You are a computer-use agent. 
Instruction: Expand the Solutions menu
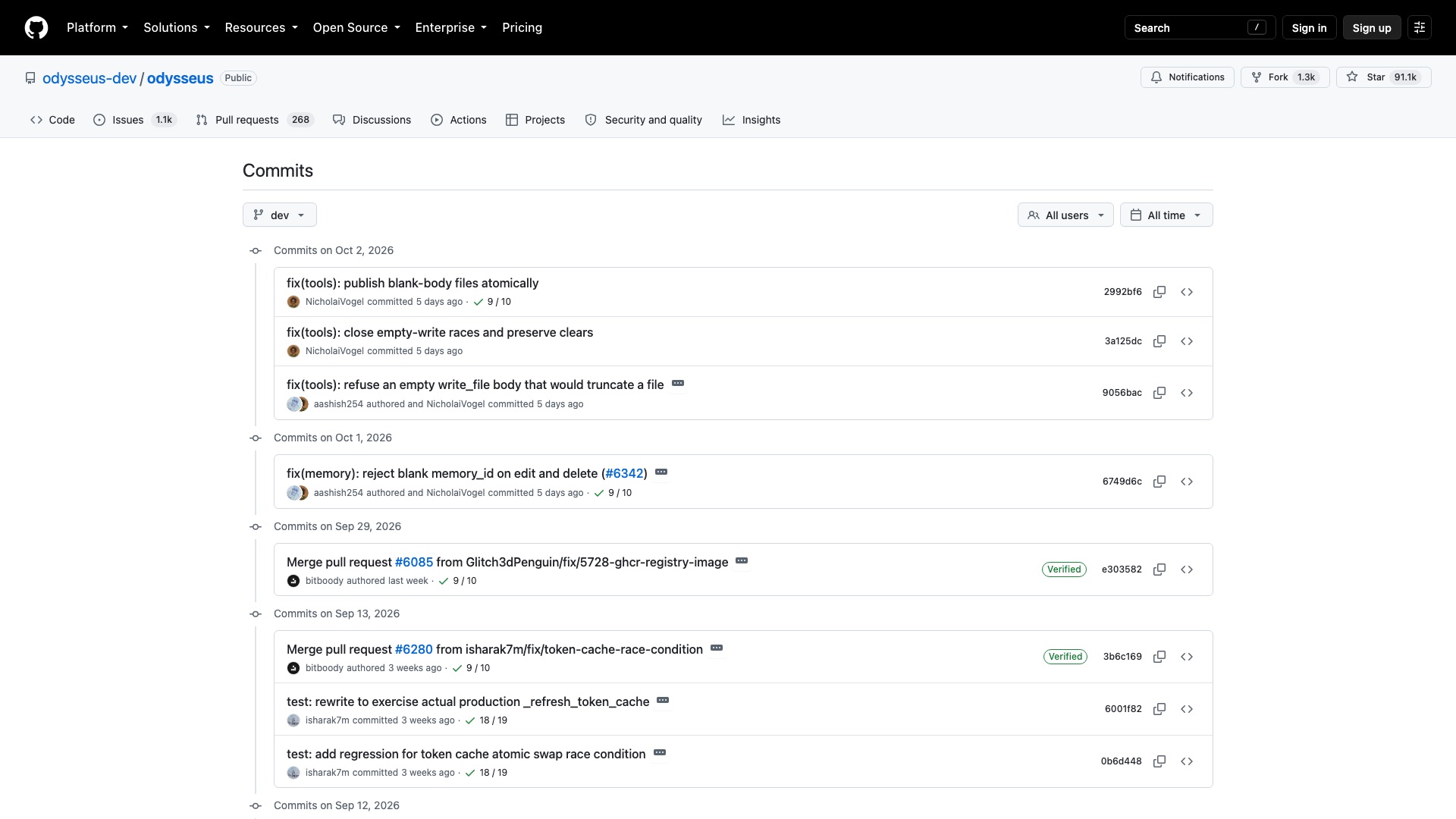pos(177,27)
